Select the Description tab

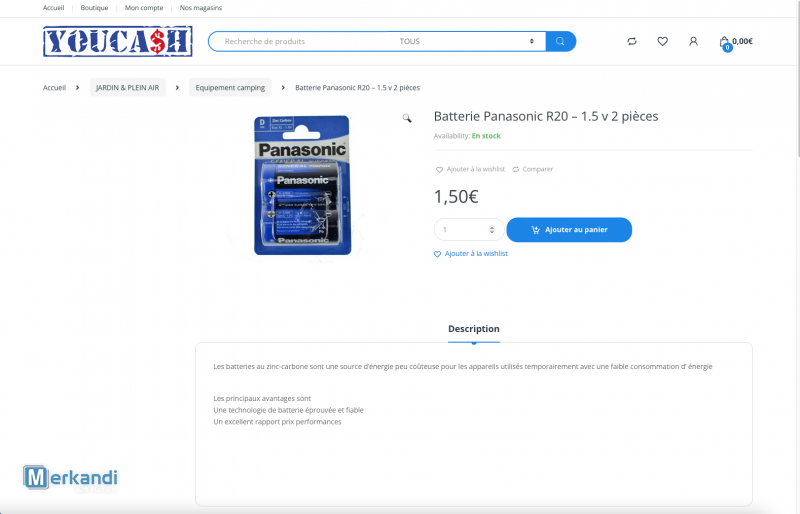point(473,329)
